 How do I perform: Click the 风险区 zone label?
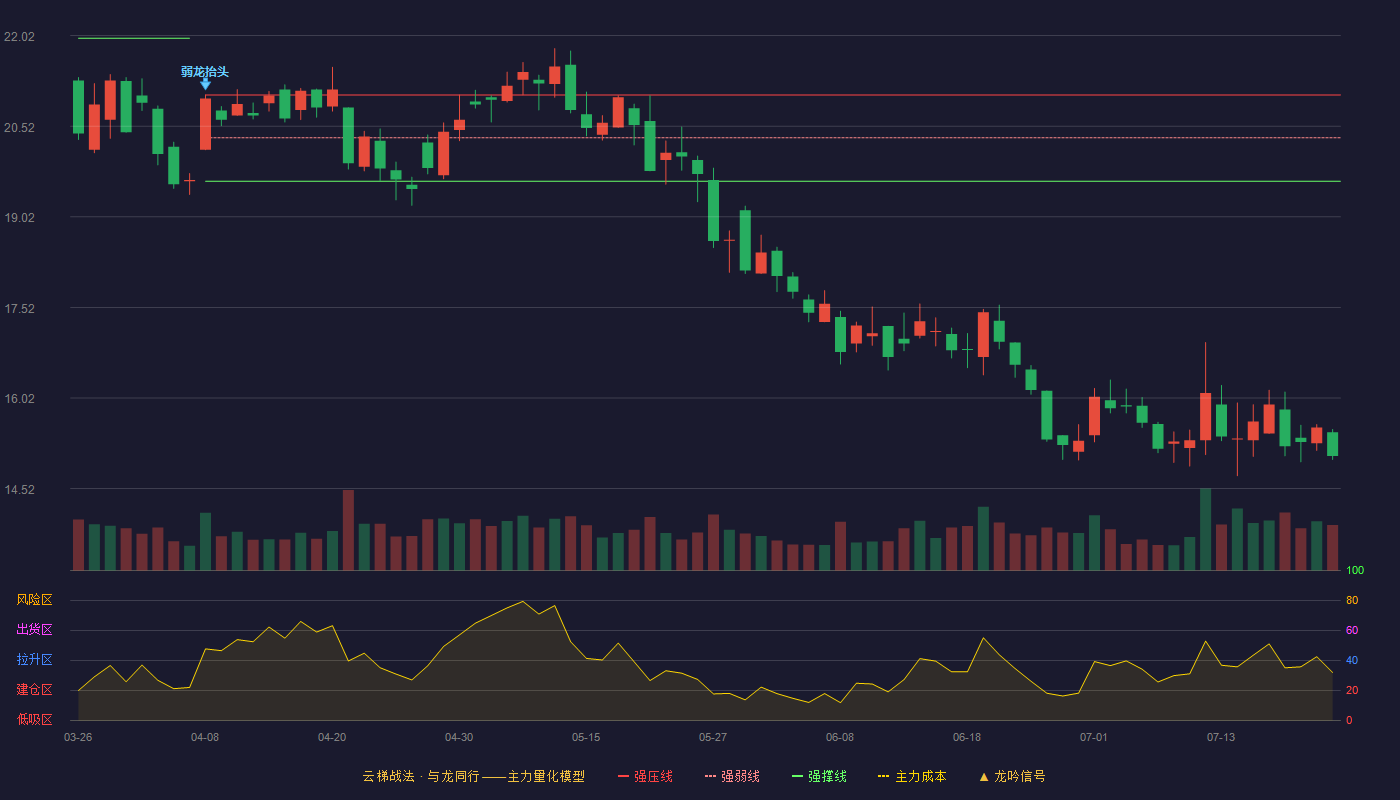34,600
